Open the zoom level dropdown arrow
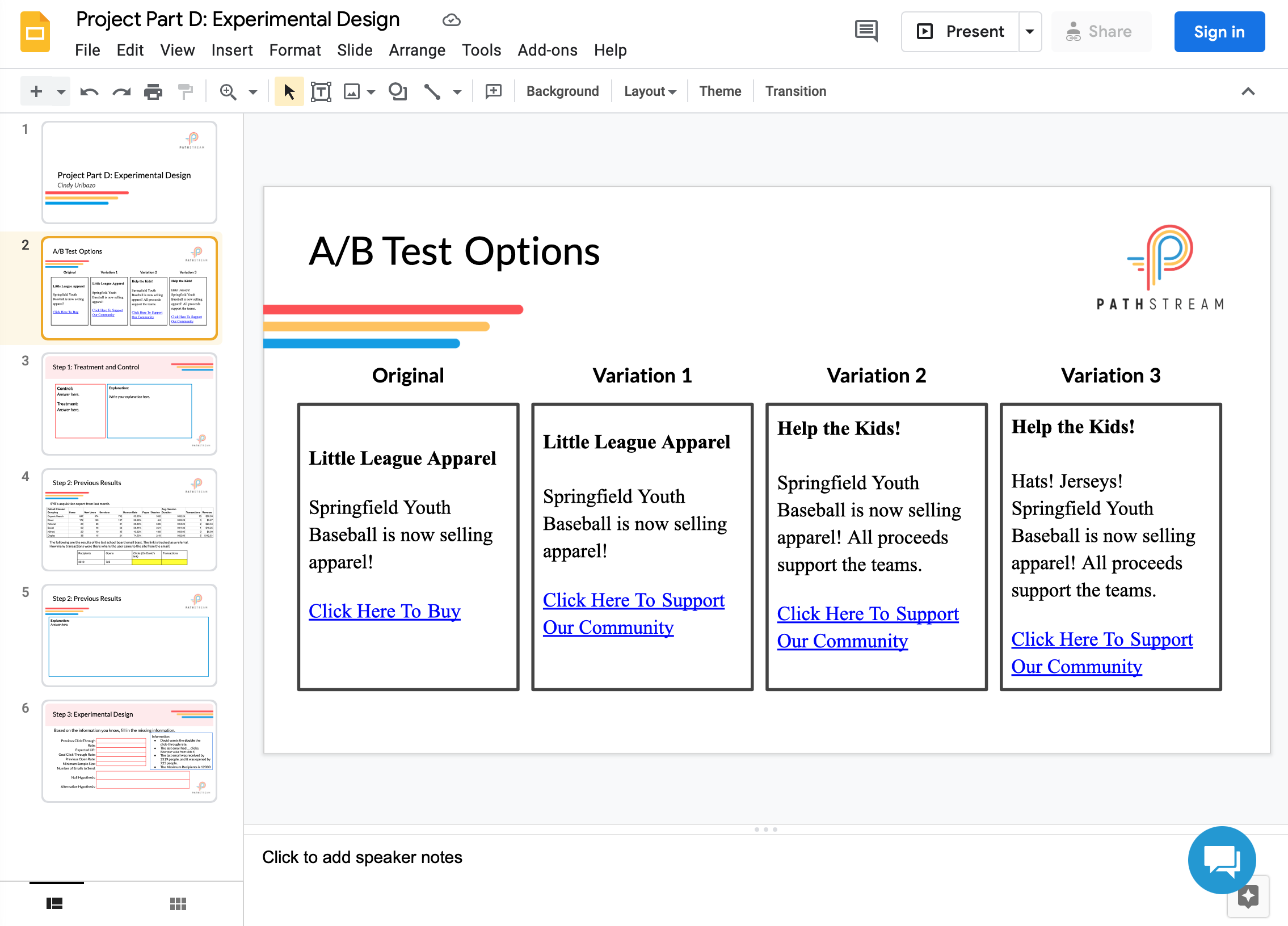The height and width of the screenshot is (926, 1288). point(252,92)
